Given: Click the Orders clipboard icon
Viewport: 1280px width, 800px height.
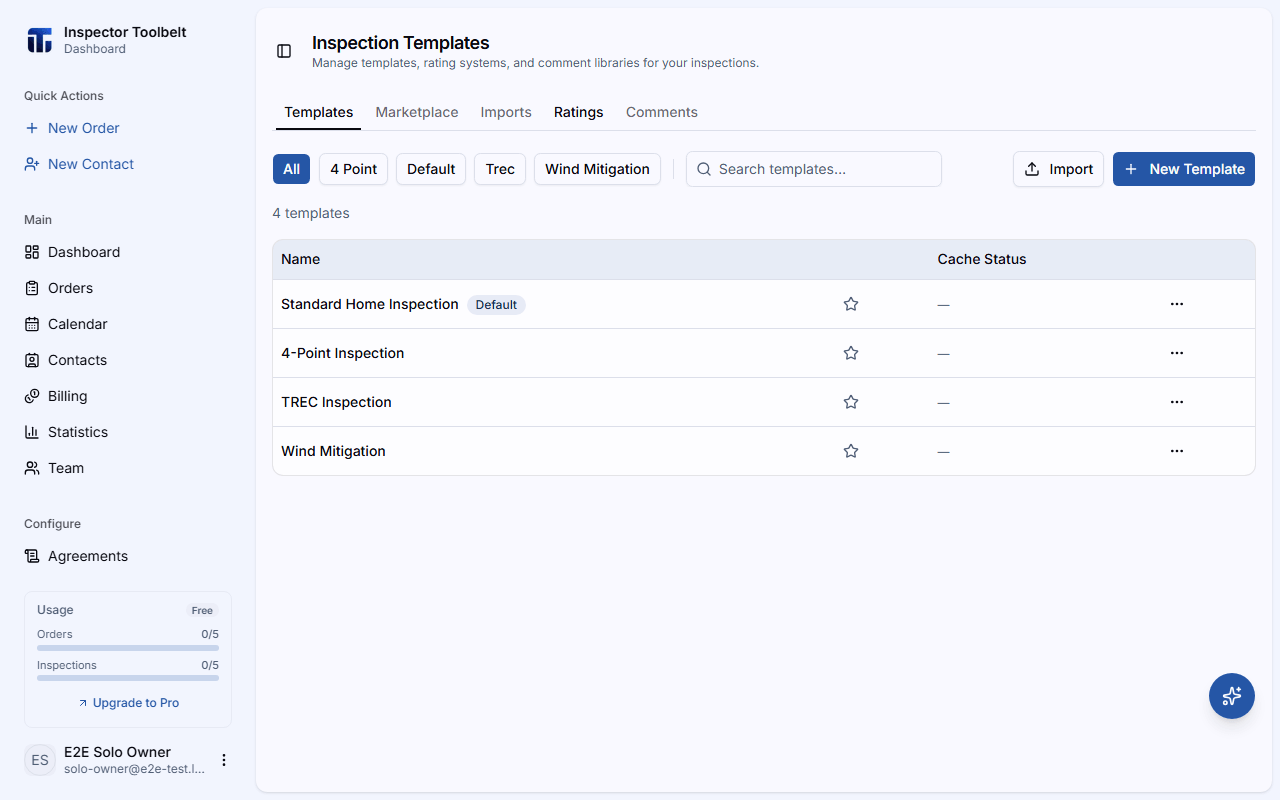Looking at the screenshot, I should click(32, 288).
